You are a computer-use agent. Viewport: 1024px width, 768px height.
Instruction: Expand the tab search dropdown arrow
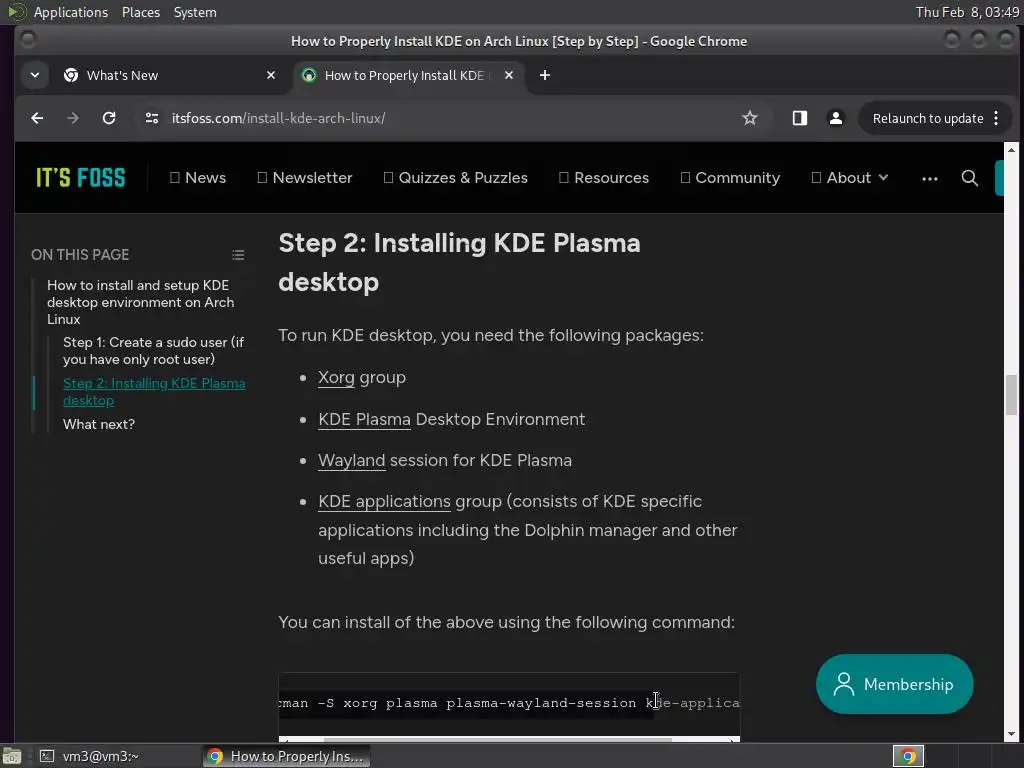(x=35, y=75)
